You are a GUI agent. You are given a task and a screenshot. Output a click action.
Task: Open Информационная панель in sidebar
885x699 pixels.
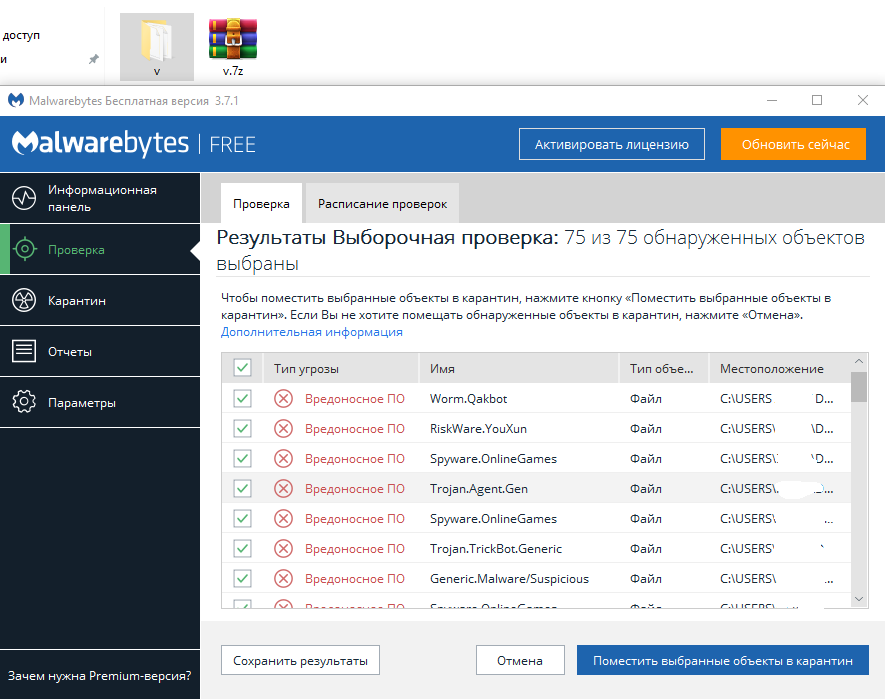(x=100, y=198)
